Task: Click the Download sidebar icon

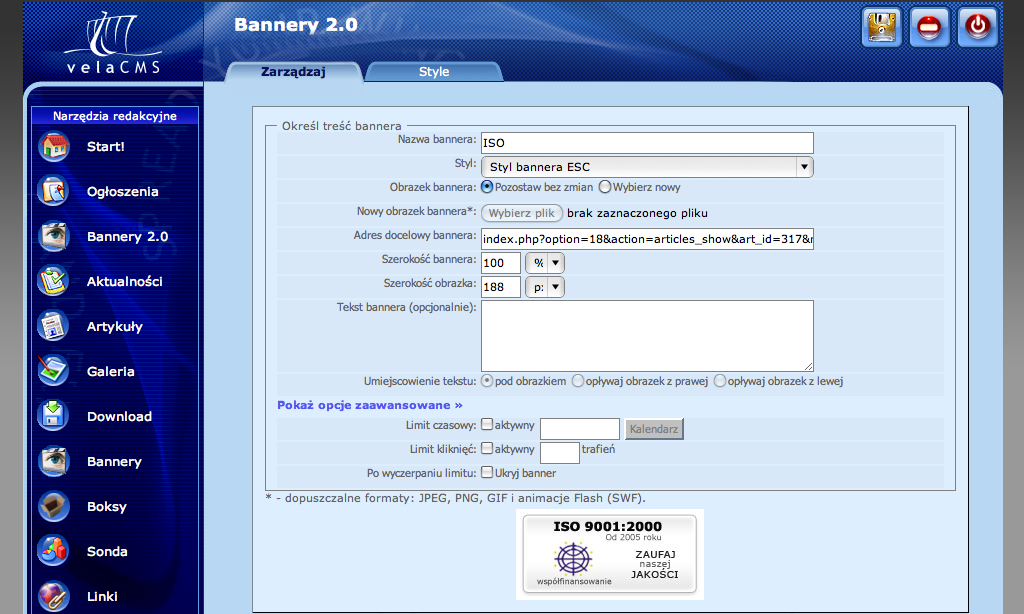Action: pyautogui.click(x=54, y=417)
